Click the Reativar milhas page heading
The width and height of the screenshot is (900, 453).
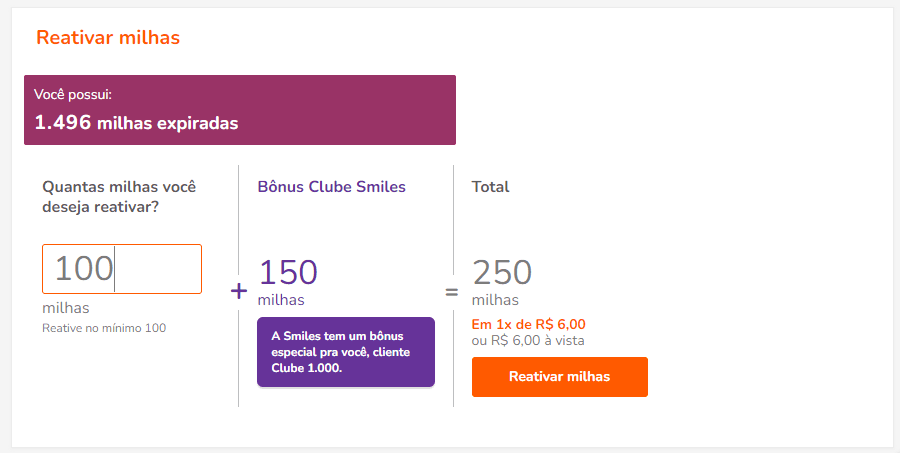pos(108,38)
